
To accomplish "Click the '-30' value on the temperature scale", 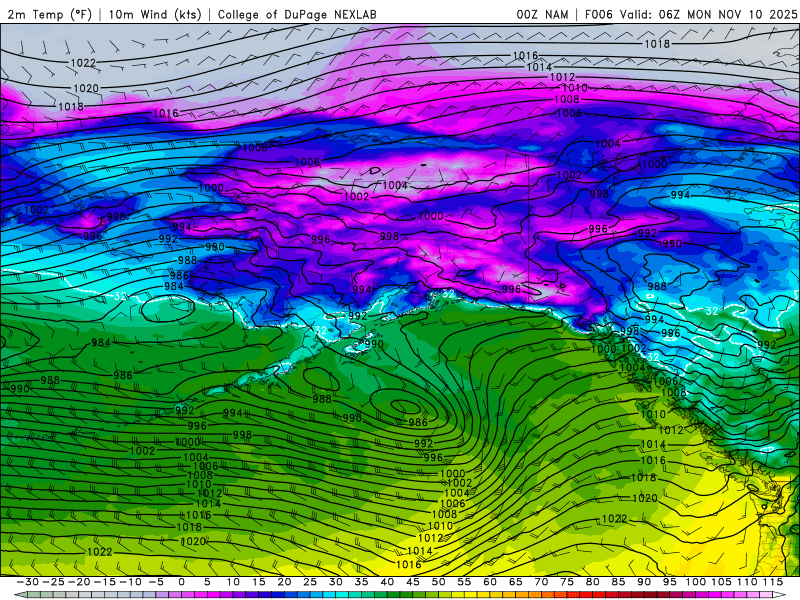I will click(28, 582).
